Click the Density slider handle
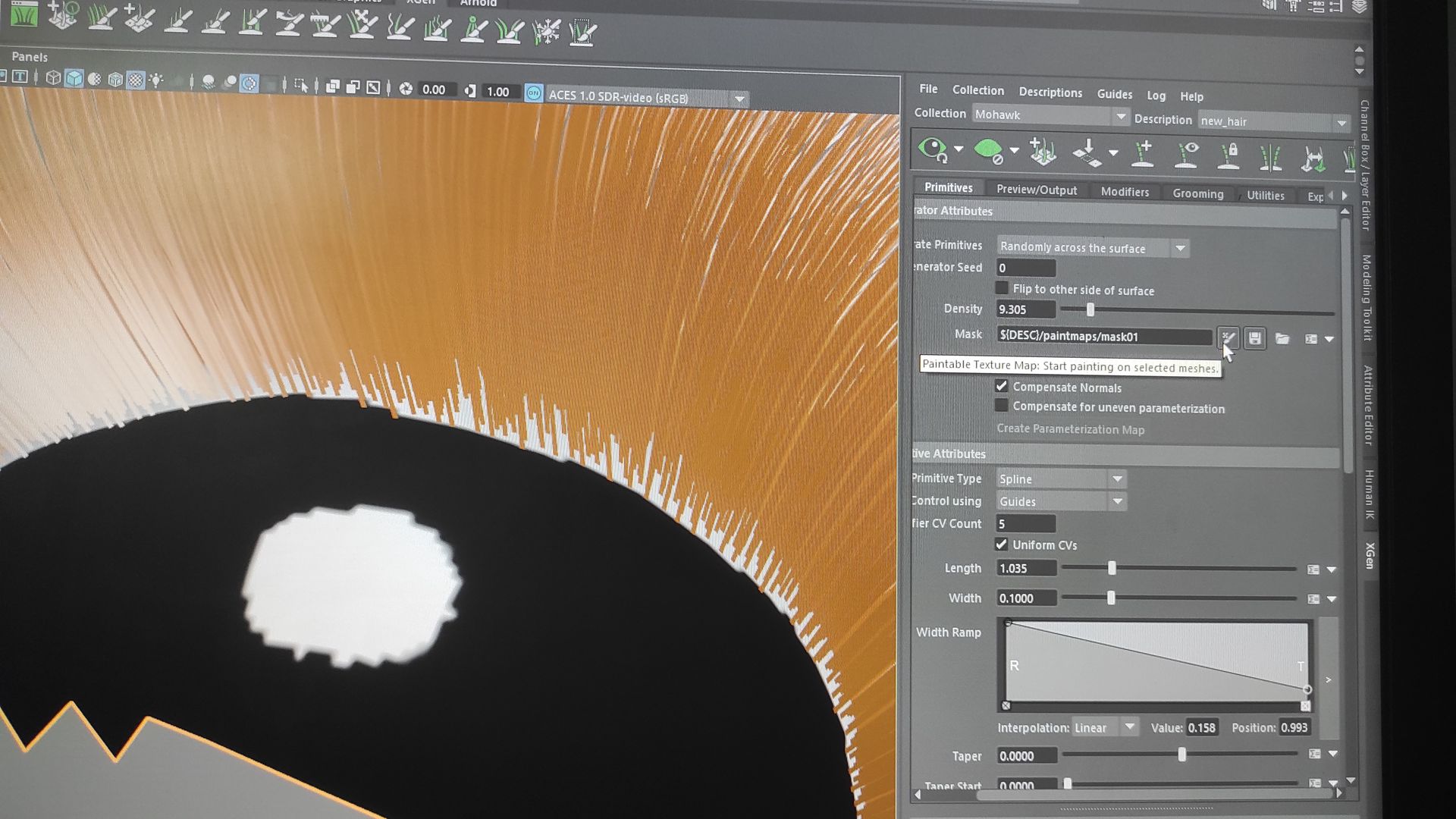The height and width of the screenshot is (819, 1456). [1090, 310]
